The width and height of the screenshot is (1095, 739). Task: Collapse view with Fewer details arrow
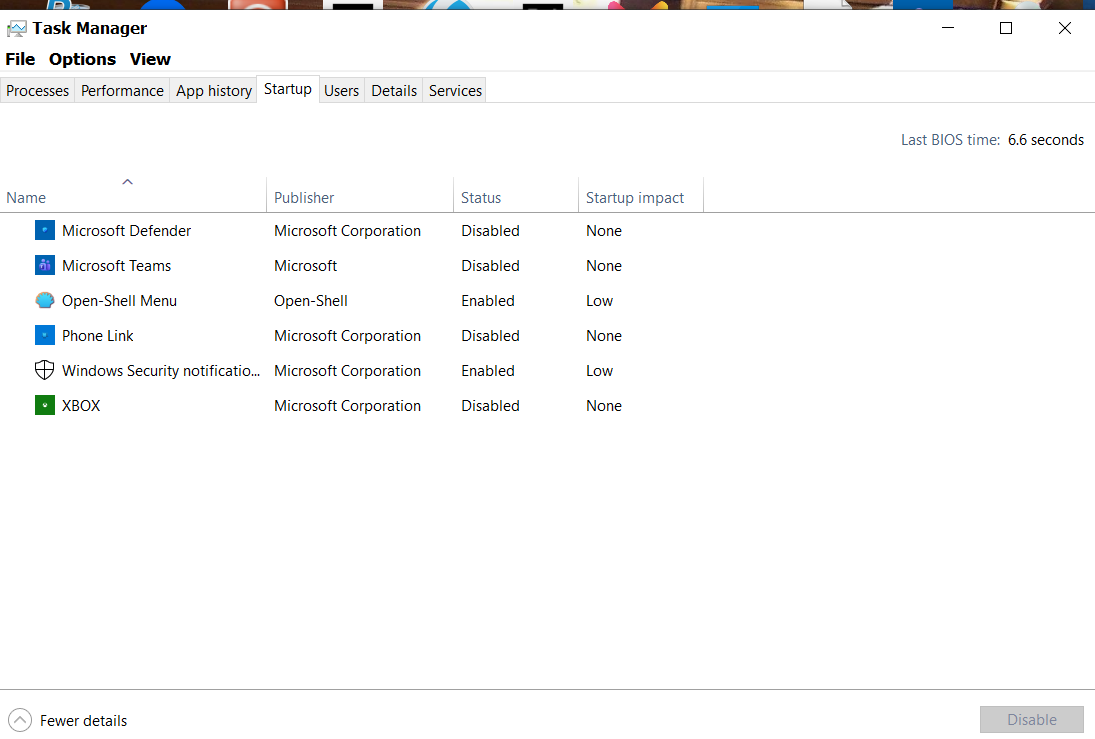point(20,720)
